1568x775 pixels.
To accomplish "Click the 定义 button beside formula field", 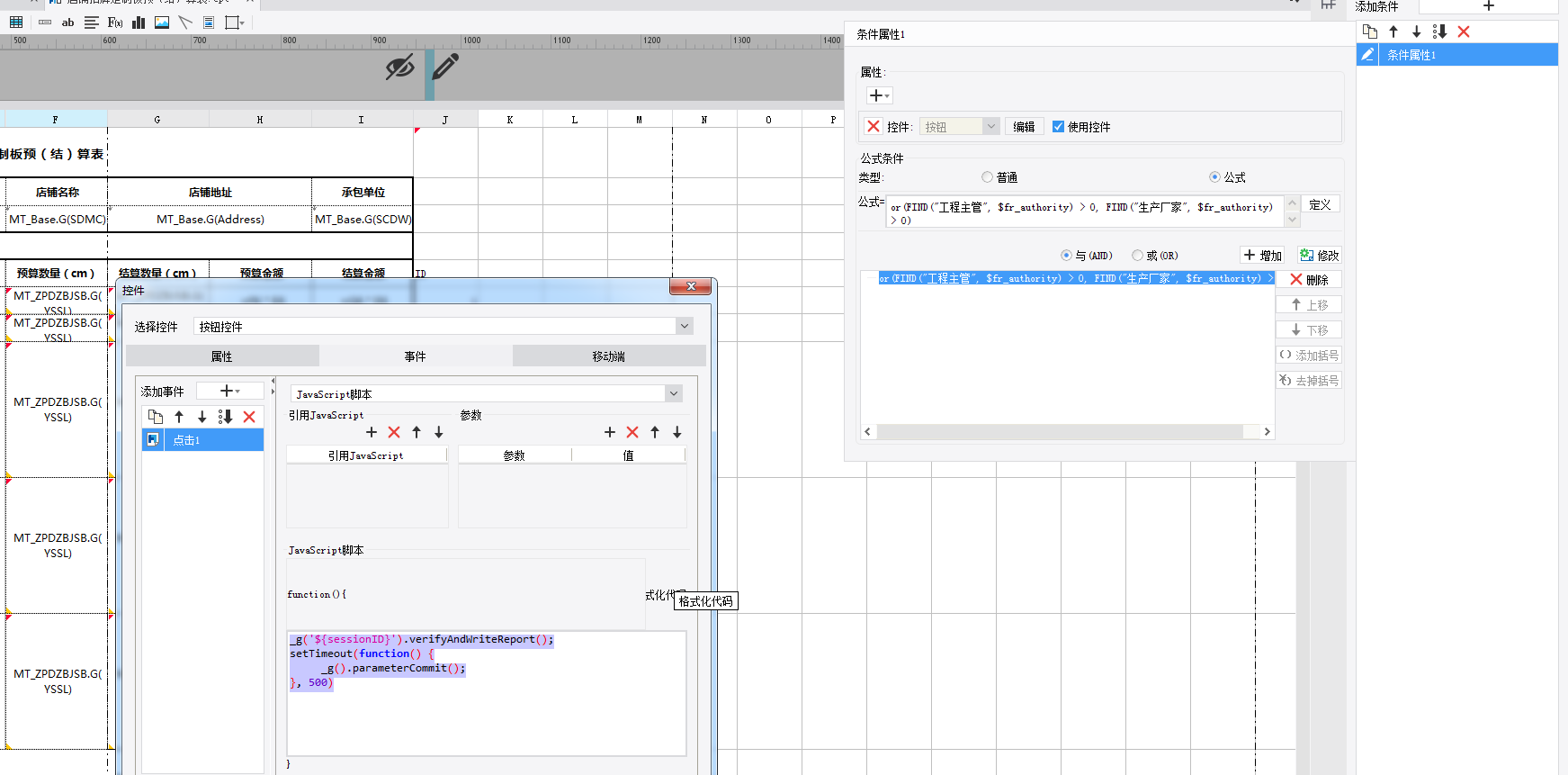I will click(1320, 204).
